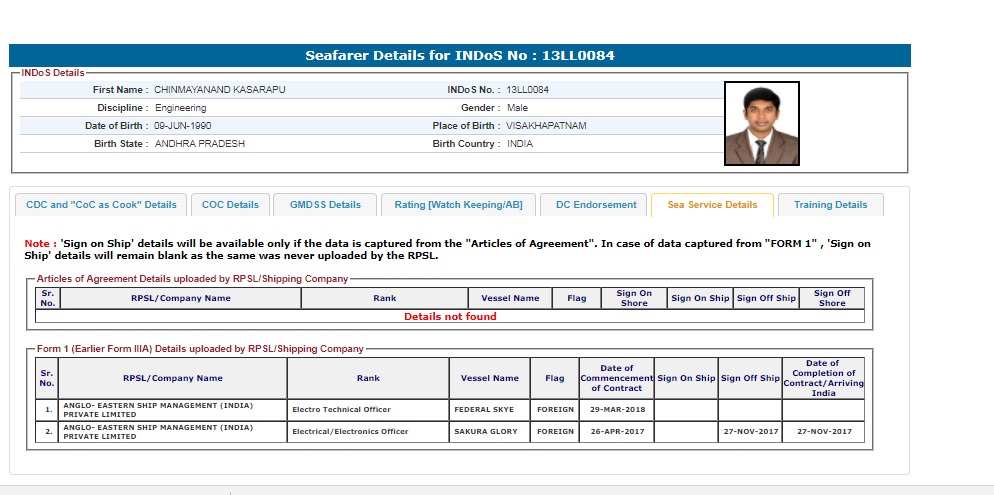The height and width of the screenshot is (495, 994).
Task: Click the Sign On Shore column header
Action: point(634,298)
